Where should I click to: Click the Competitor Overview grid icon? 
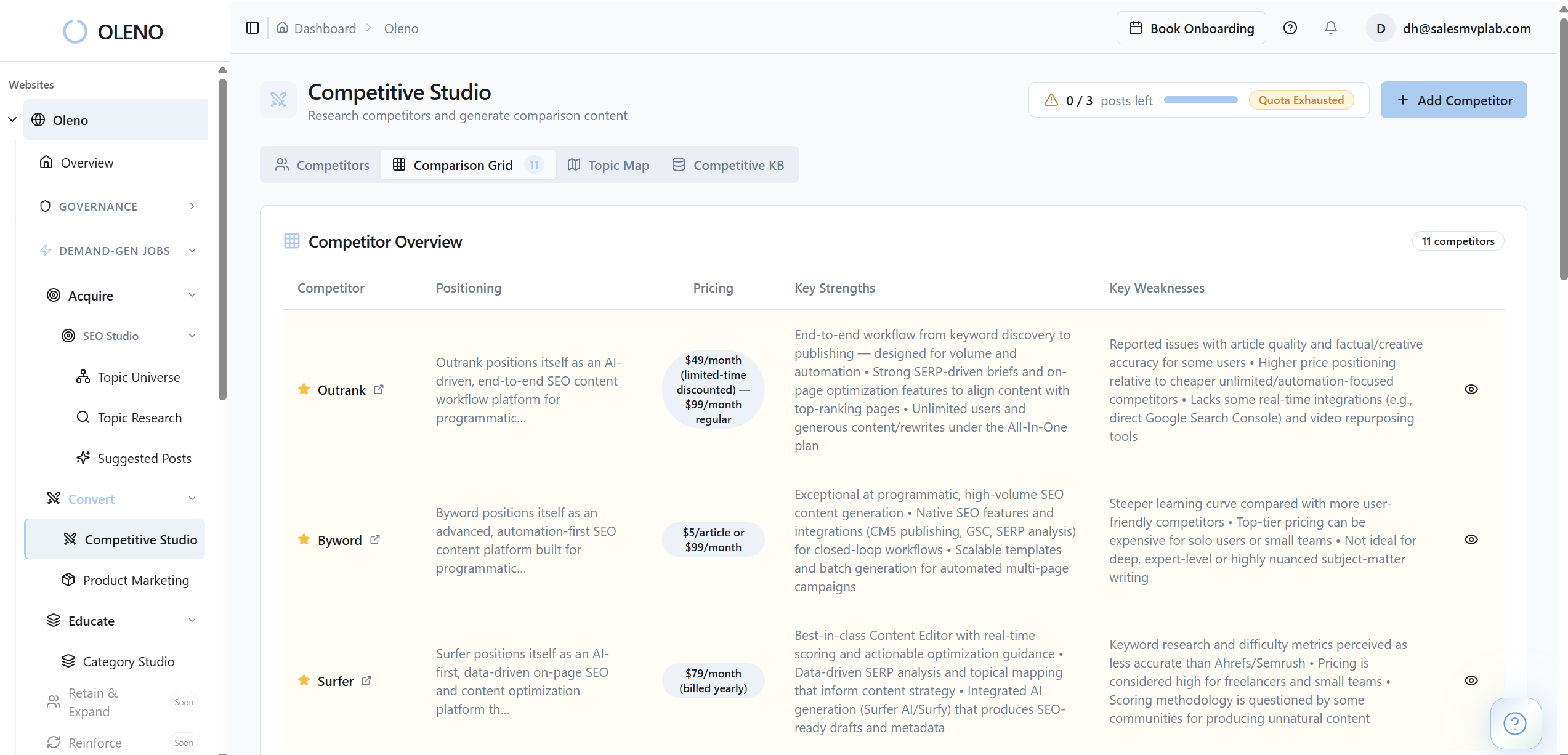[x=292, y=241]
